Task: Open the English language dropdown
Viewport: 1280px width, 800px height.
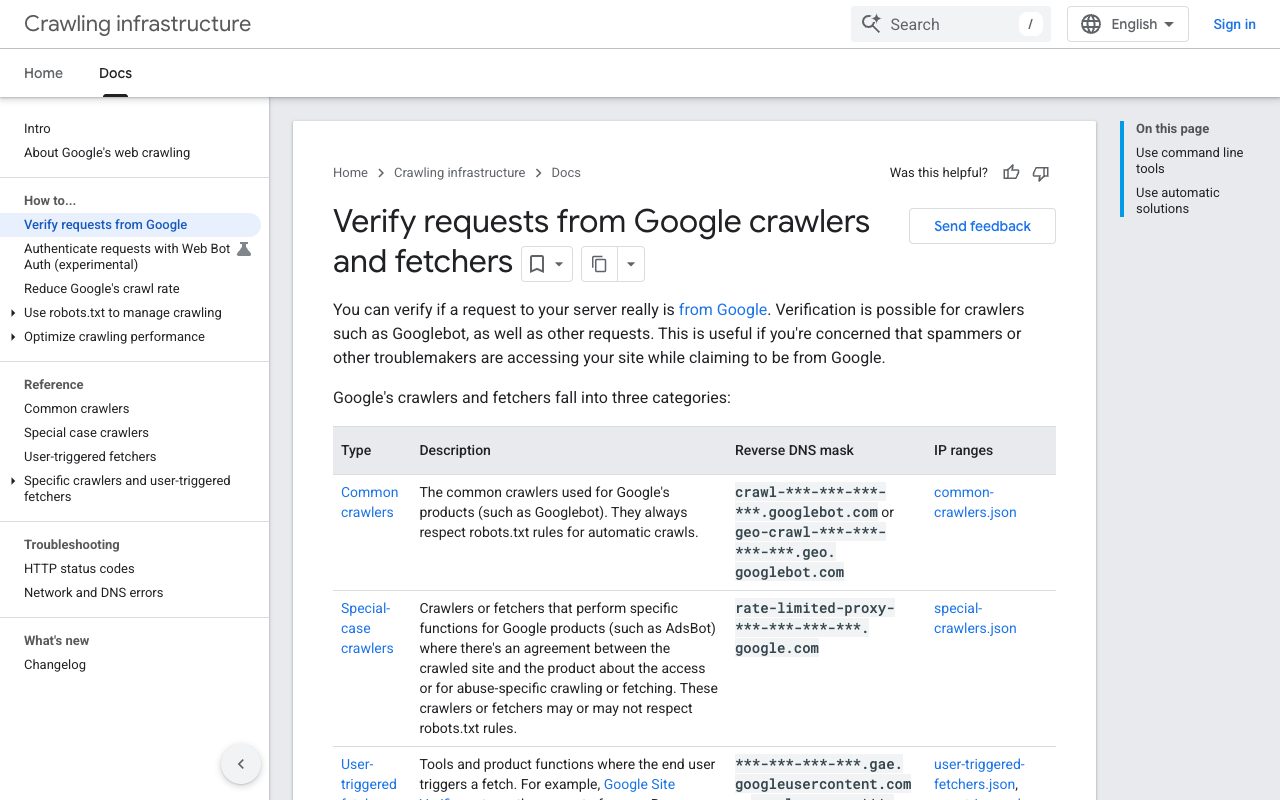Action: [1128, 24]
